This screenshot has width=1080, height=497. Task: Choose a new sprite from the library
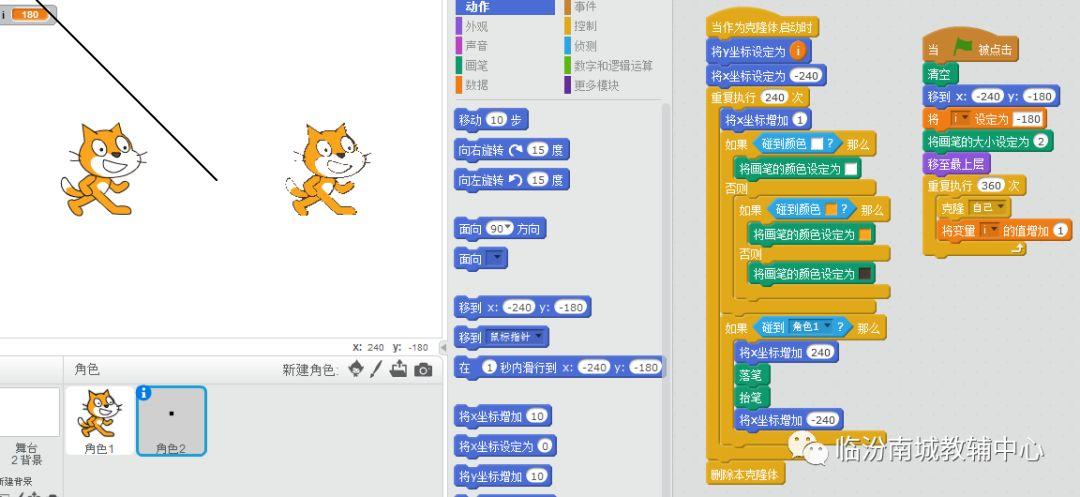click(x=355, y=370)
